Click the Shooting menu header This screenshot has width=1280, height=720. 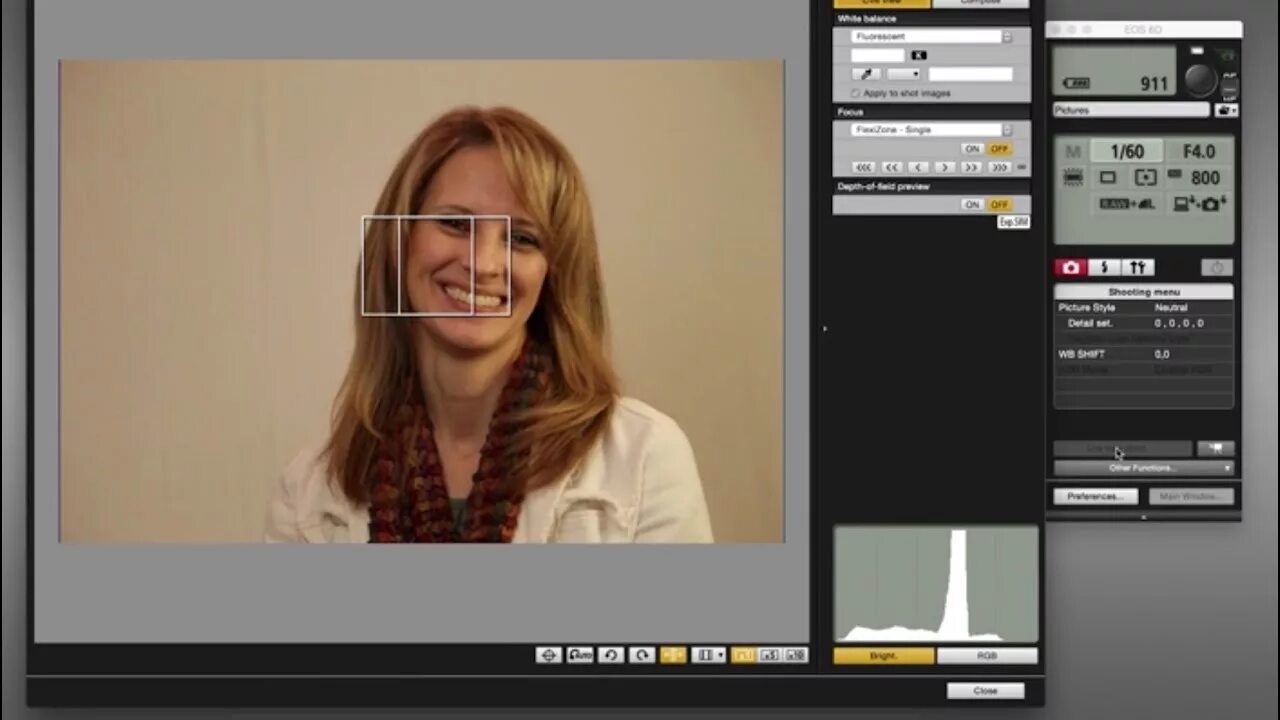pos(1144,292)
